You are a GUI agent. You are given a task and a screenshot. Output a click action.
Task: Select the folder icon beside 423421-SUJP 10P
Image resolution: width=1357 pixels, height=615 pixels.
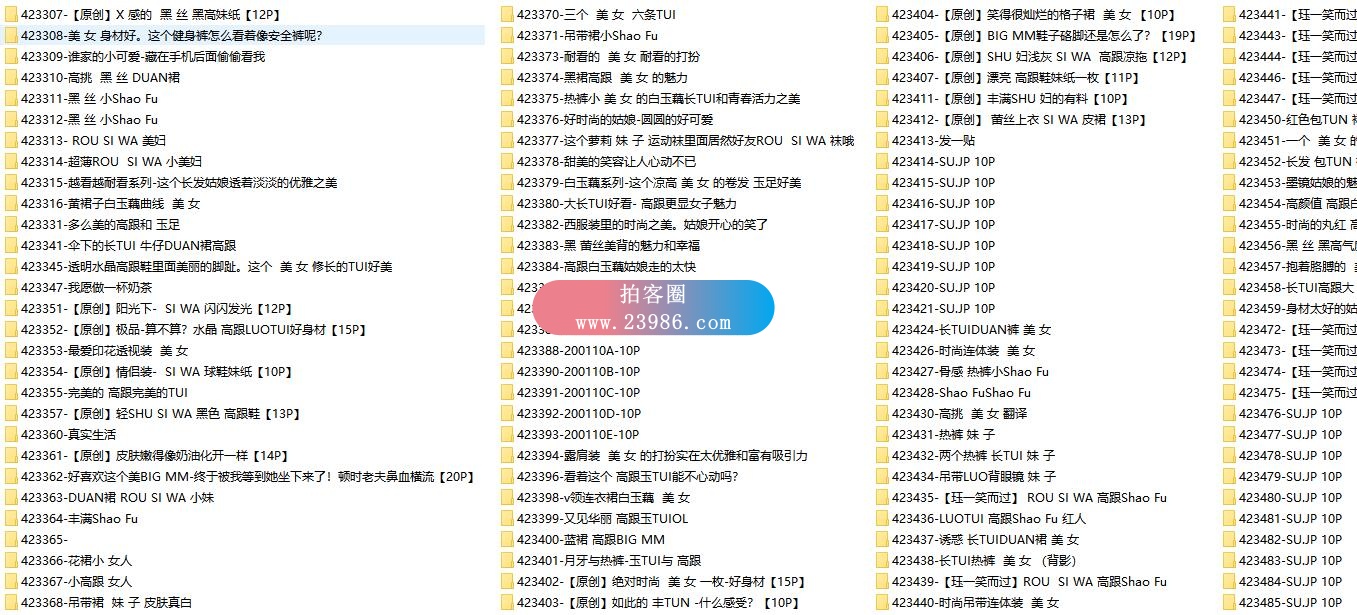(882, 309)
